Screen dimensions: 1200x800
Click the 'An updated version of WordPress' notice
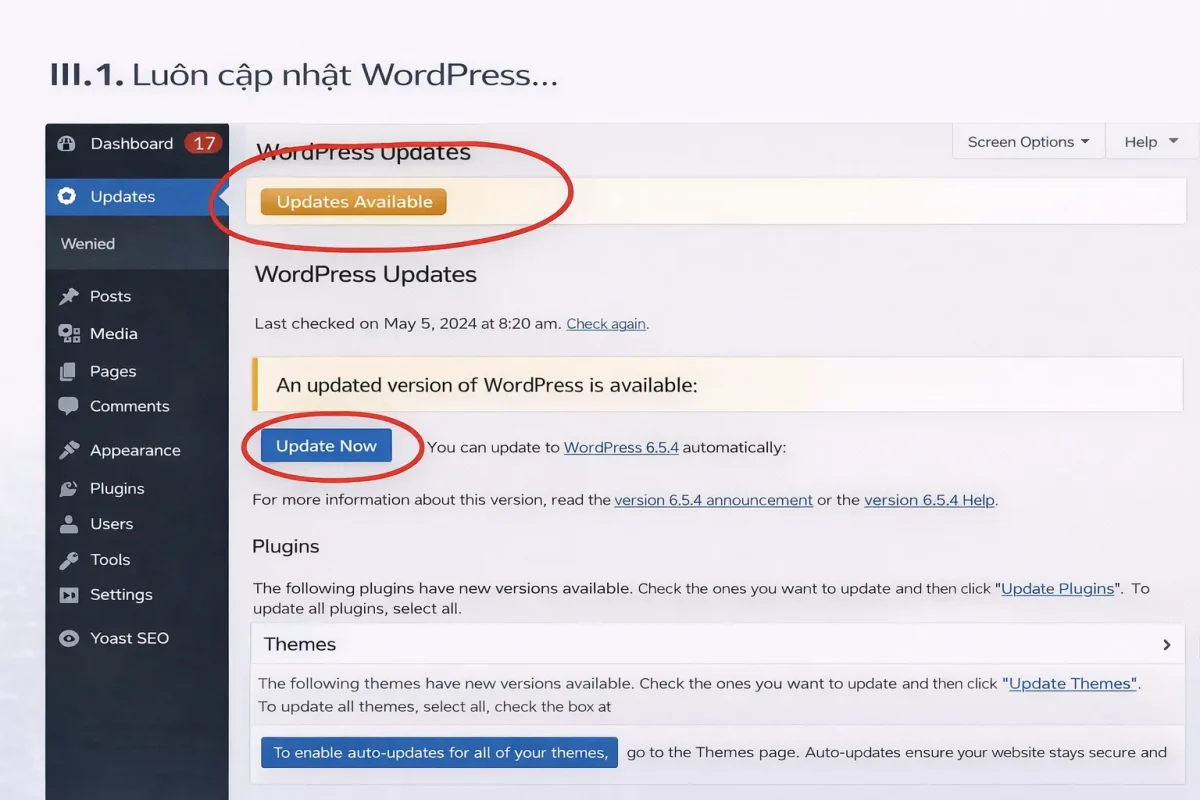coord(717,385)
